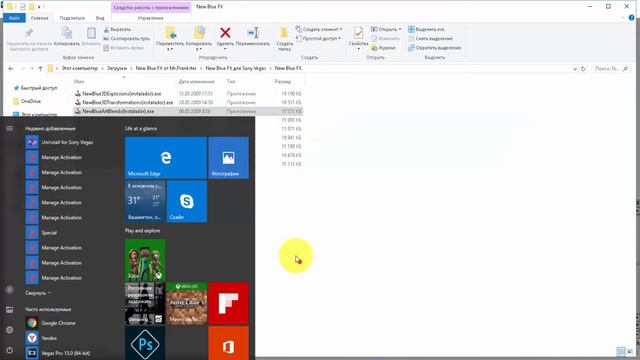
Task: Sort by the Размер column header
Action: 282,82
